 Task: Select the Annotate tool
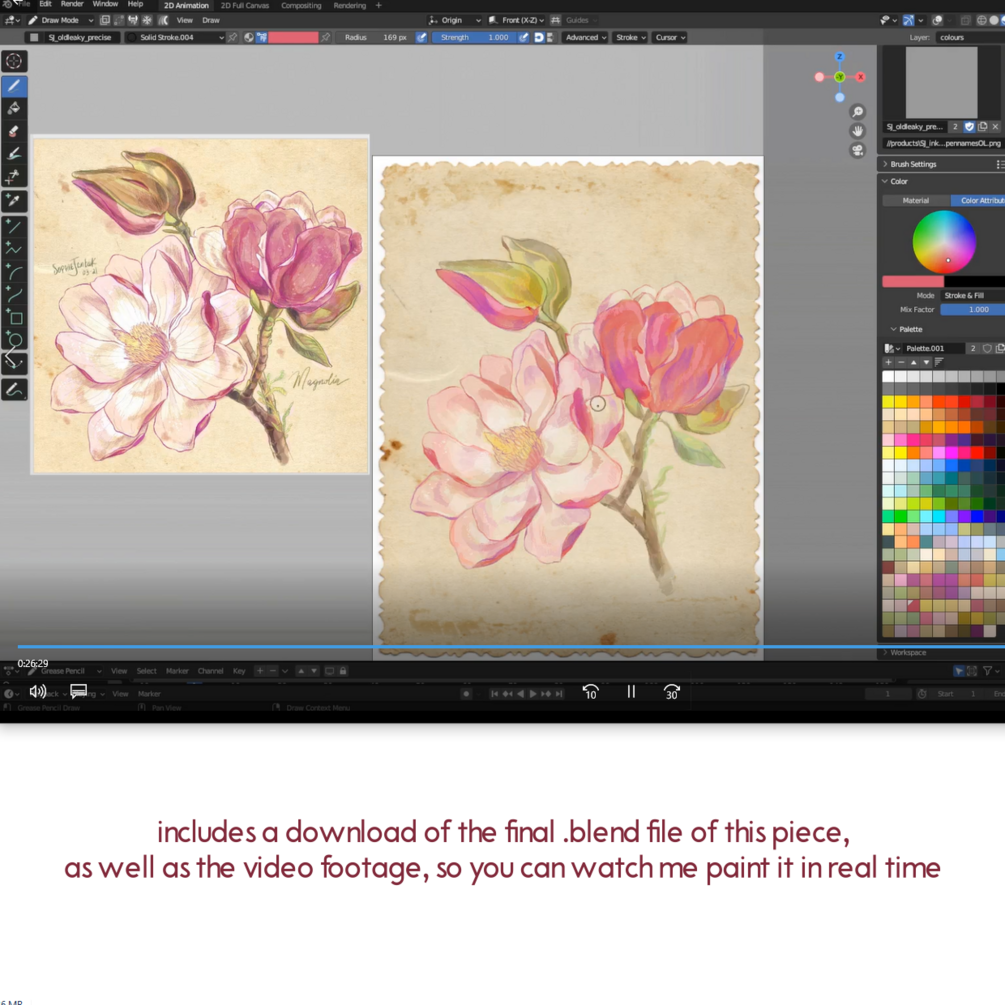[13, 389]
